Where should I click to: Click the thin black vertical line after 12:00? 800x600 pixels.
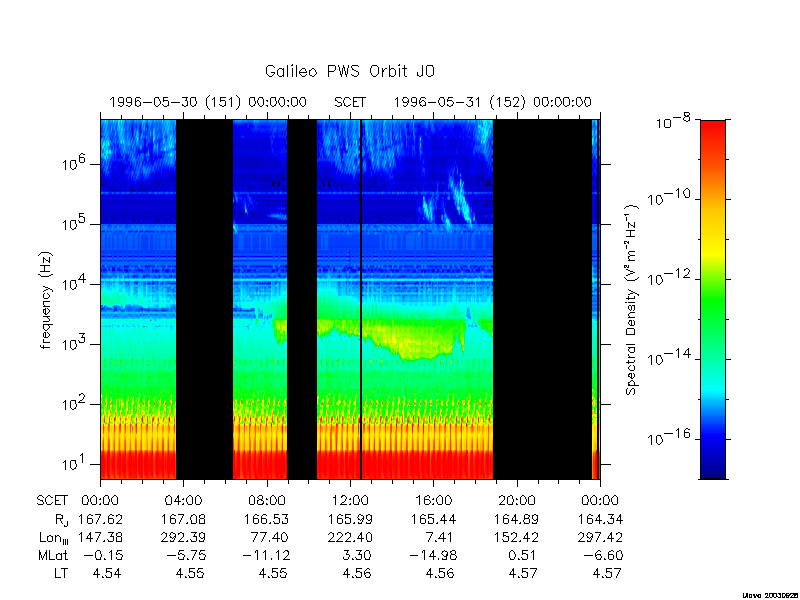pos(361,299)
